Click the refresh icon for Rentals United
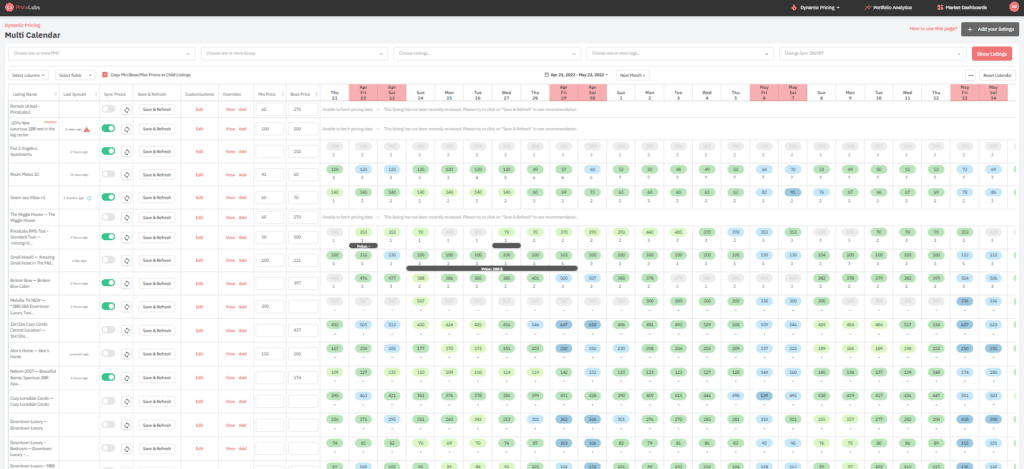The height and width of the screenshot is (469, 1024). (x=127, y=109)
